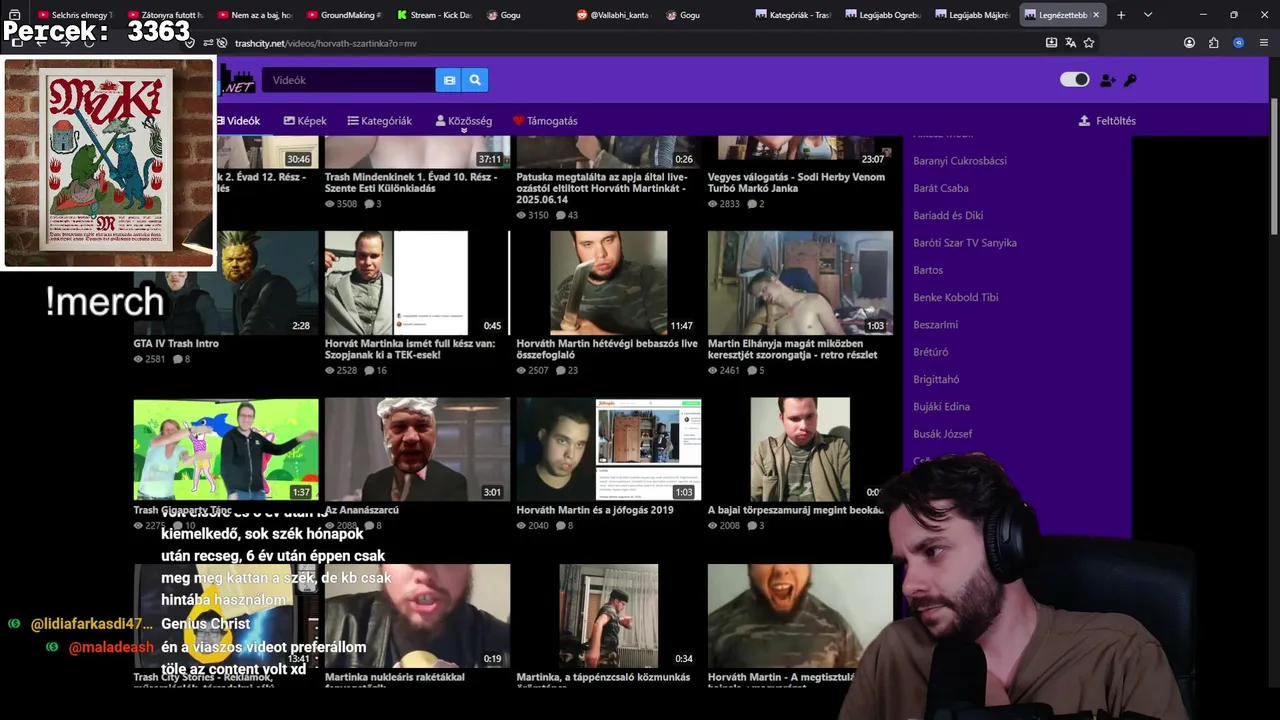
Task: Focus the Videók search input field
Action: pyautogui.click(x=349, y=80)
